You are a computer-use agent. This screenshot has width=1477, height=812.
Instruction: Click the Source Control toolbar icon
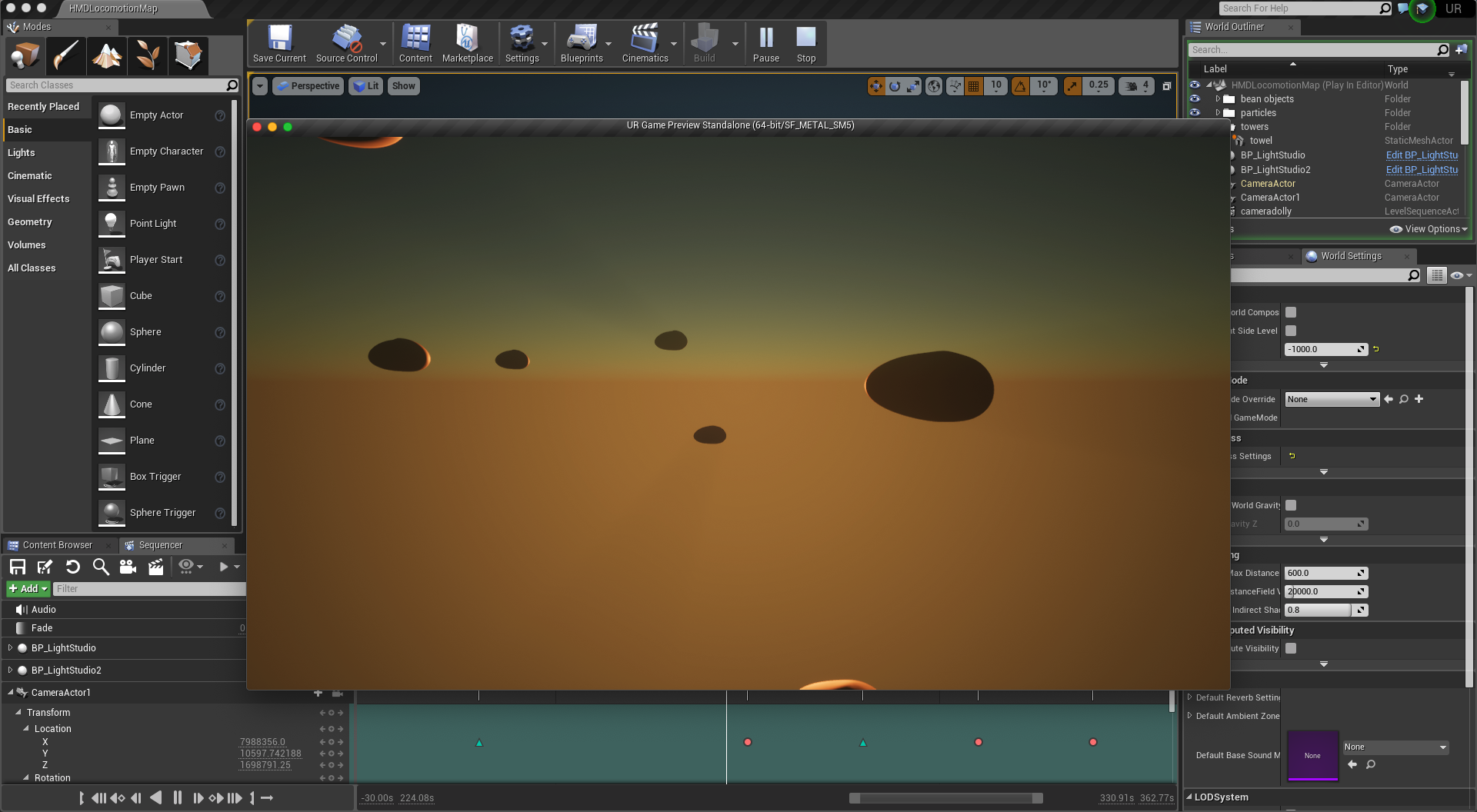pyautogui.click(x=347, y=38)
